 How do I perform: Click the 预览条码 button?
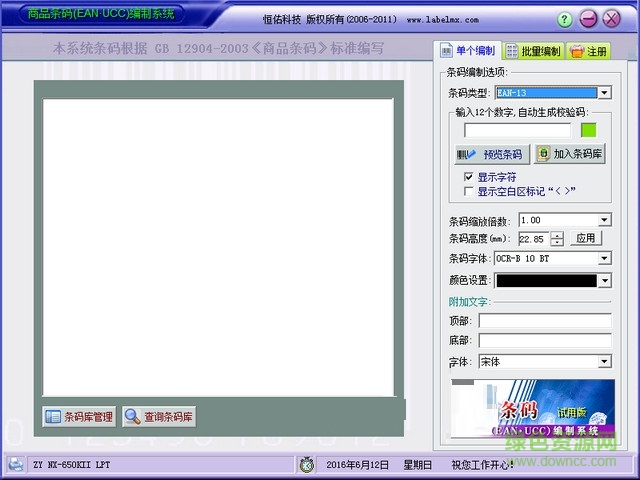[491, 154]
